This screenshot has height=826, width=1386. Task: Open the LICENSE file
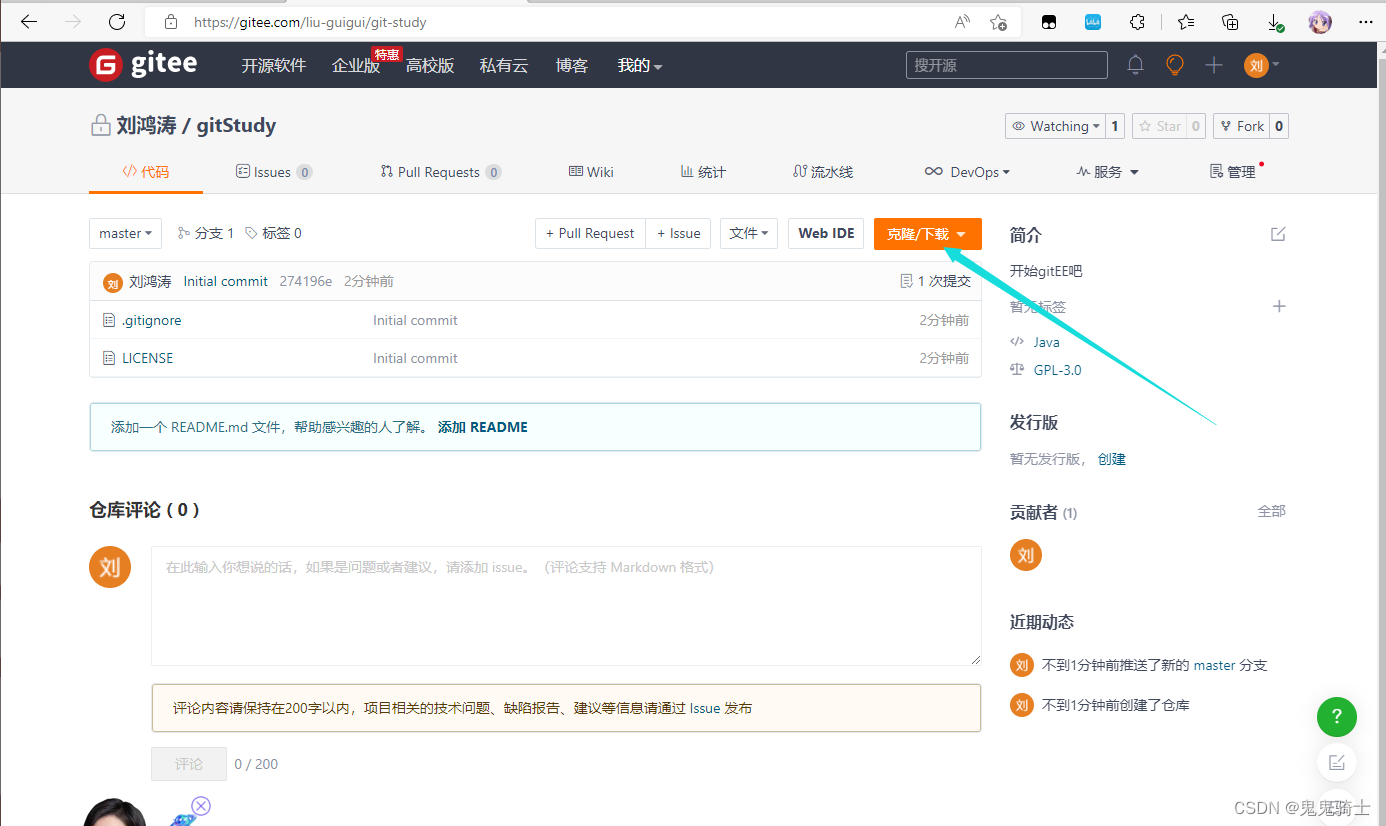(x=147, y=358)
